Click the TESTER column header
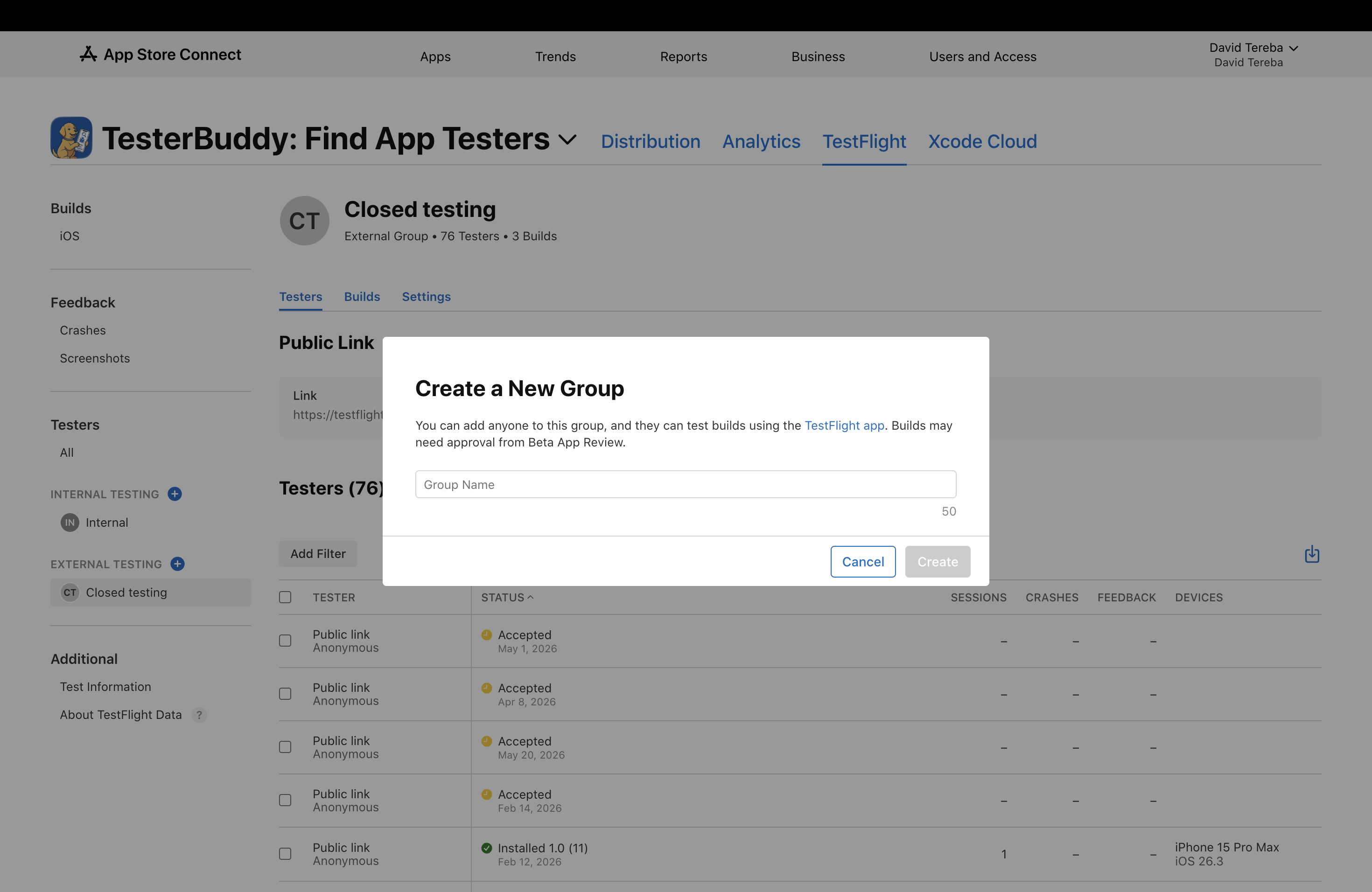 (334, 598)
